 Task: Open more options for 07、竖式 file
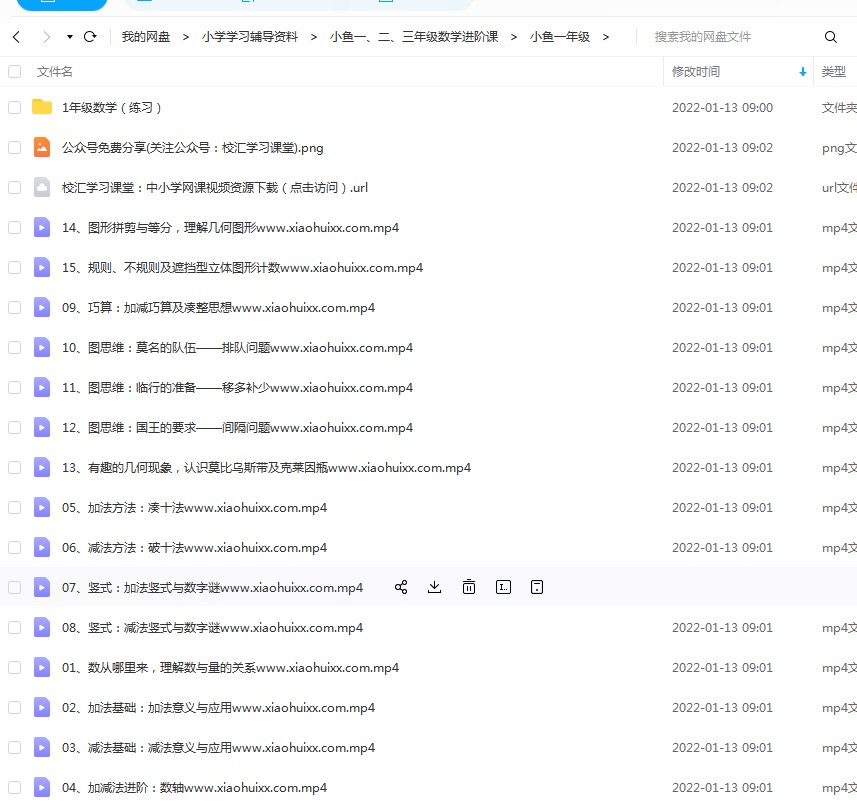[x=537, y=587]
